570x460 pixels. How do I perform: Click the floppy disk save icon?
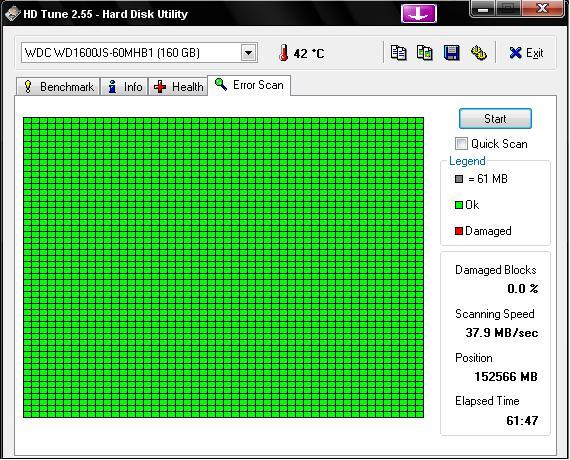click(451, 53)
